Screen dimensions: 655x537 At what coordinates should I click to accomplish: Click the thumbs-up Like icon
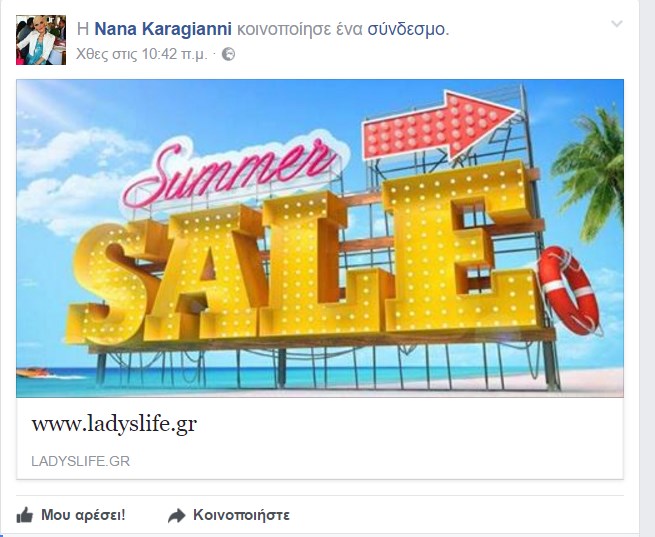25,515
